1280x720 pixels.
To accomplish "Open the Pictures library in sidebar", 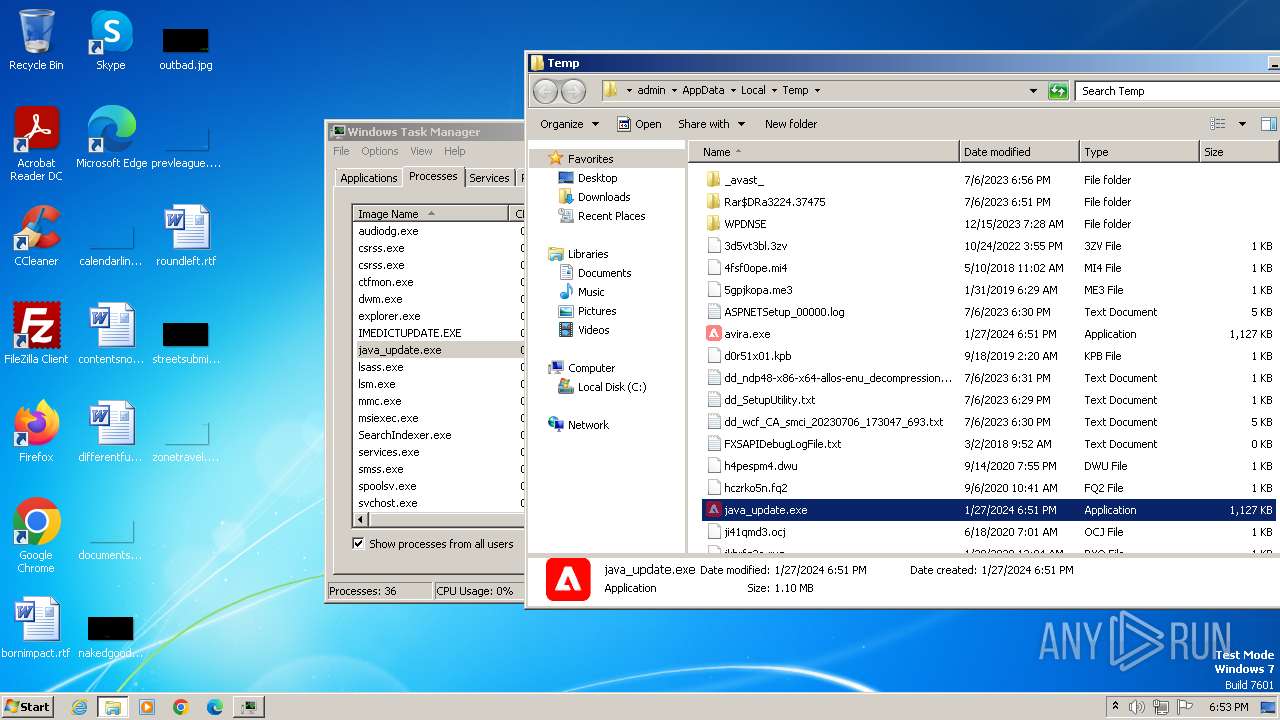I will [597, 311].
